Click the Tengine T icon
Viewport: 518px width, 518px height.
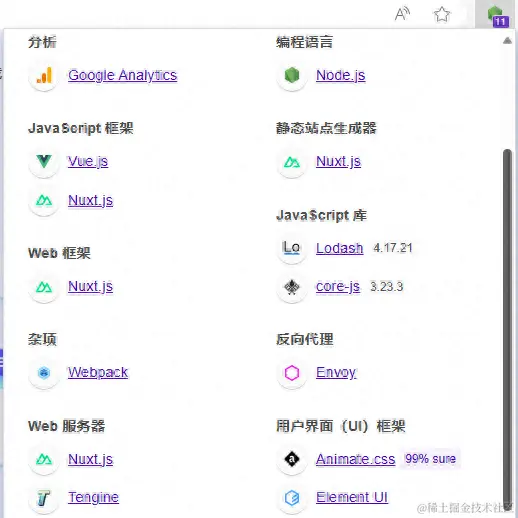tap(44, 498)
